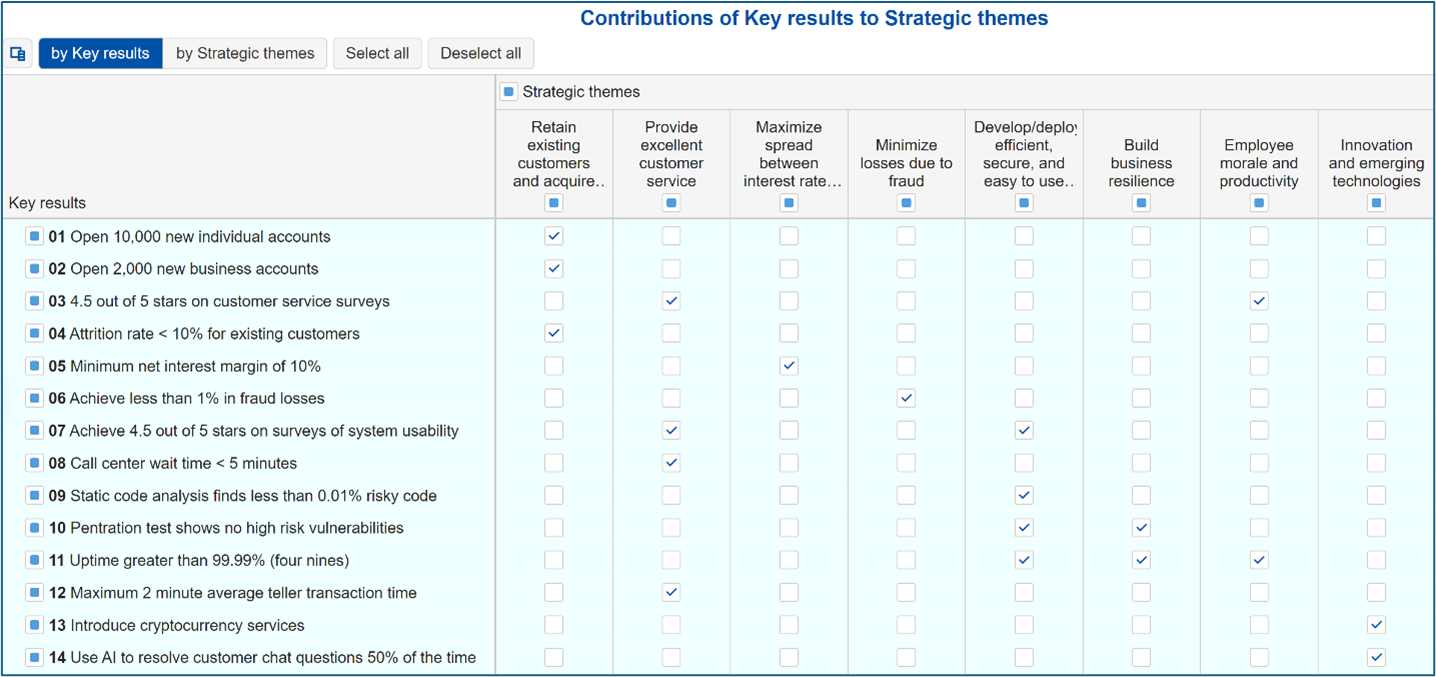Click the row icon for 01 Open 10,000 new individual accounts
This screenshot has width=1436, height=677.
click(33, 236)
